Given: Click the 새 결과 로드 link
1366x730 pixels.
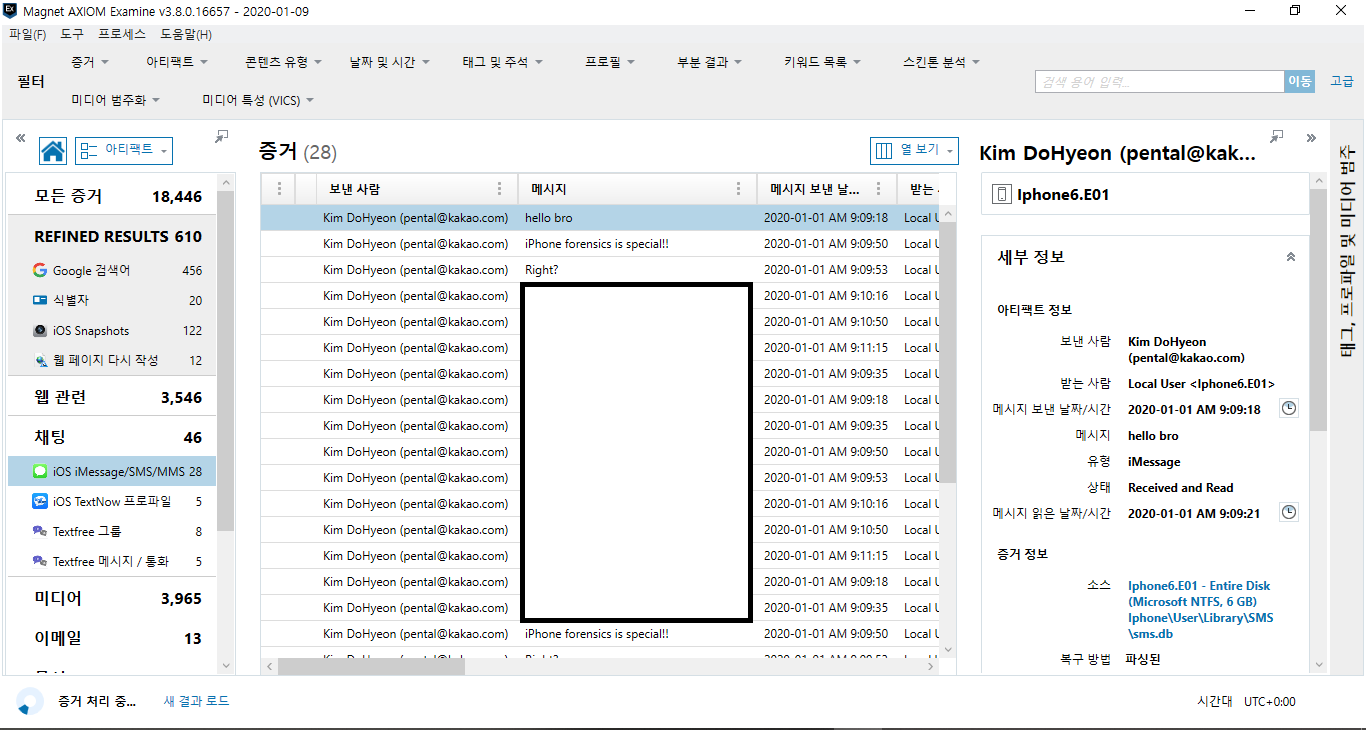Looking at the screenshot, I should click(x=197, y=701).
